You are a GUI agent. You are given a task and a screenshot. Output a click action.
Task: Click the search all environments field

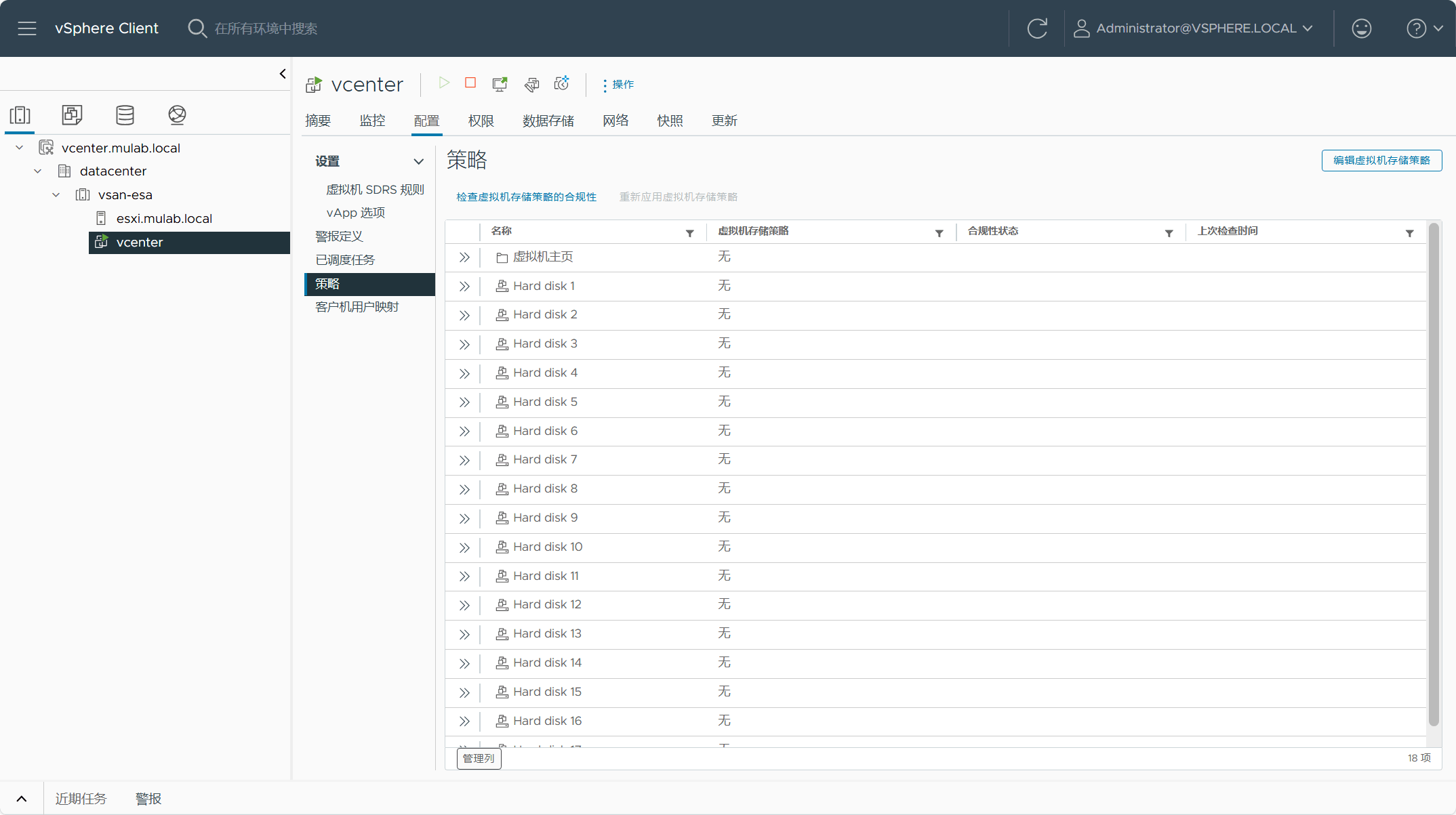[x=266, y=28]
